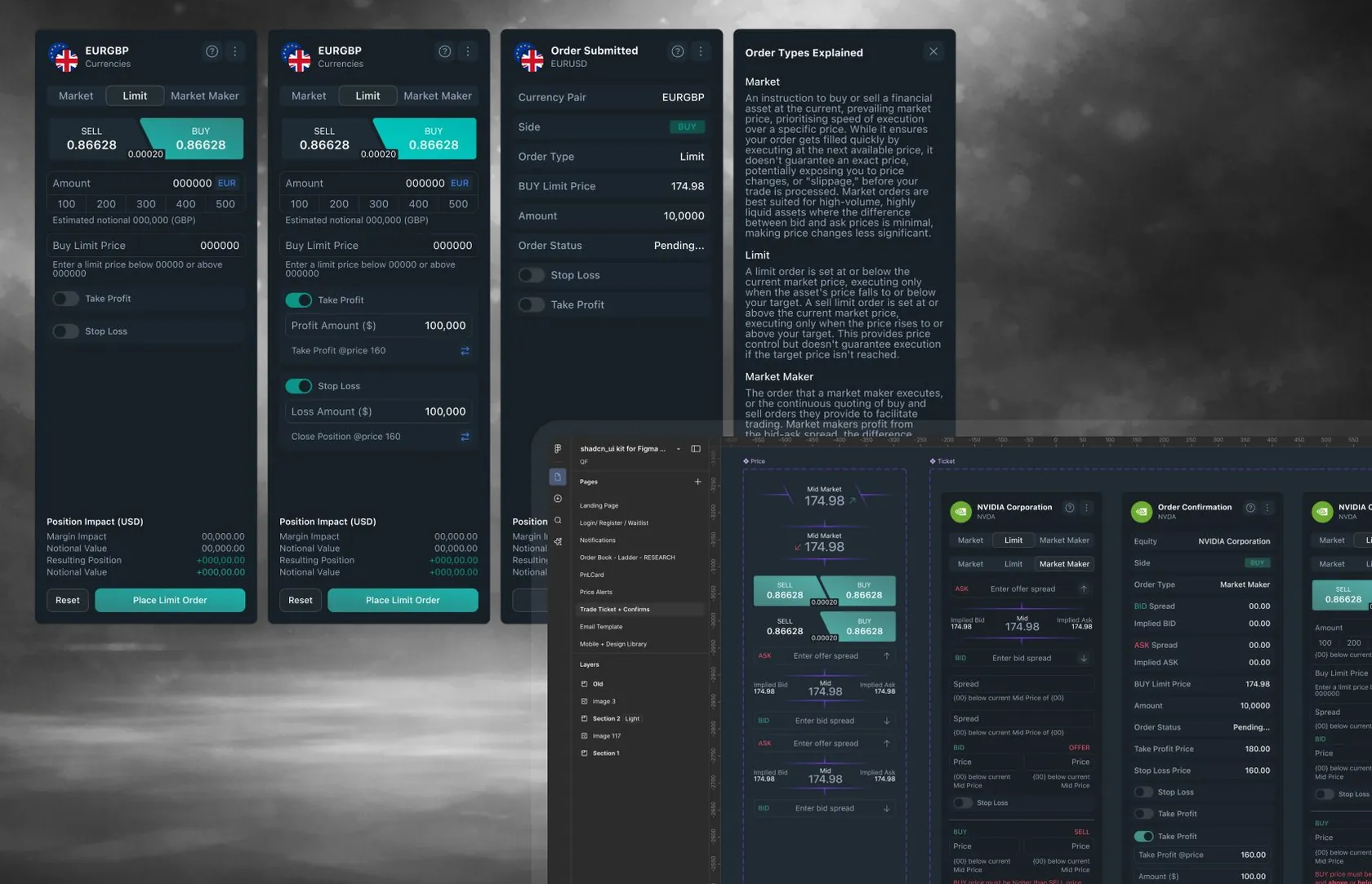Select the Section 2 layer

tap(606, 718)
